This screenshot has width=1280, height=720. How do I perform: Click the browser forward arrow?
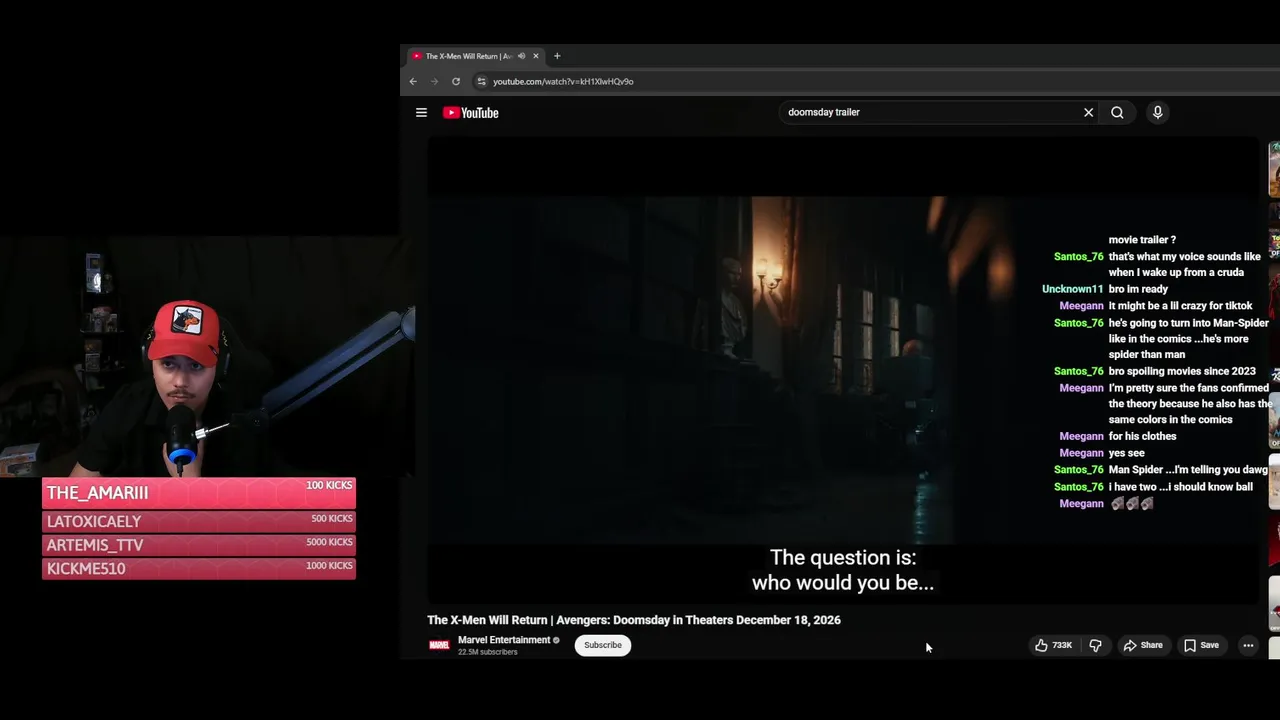pyautogui.click(x=434, y=82)
